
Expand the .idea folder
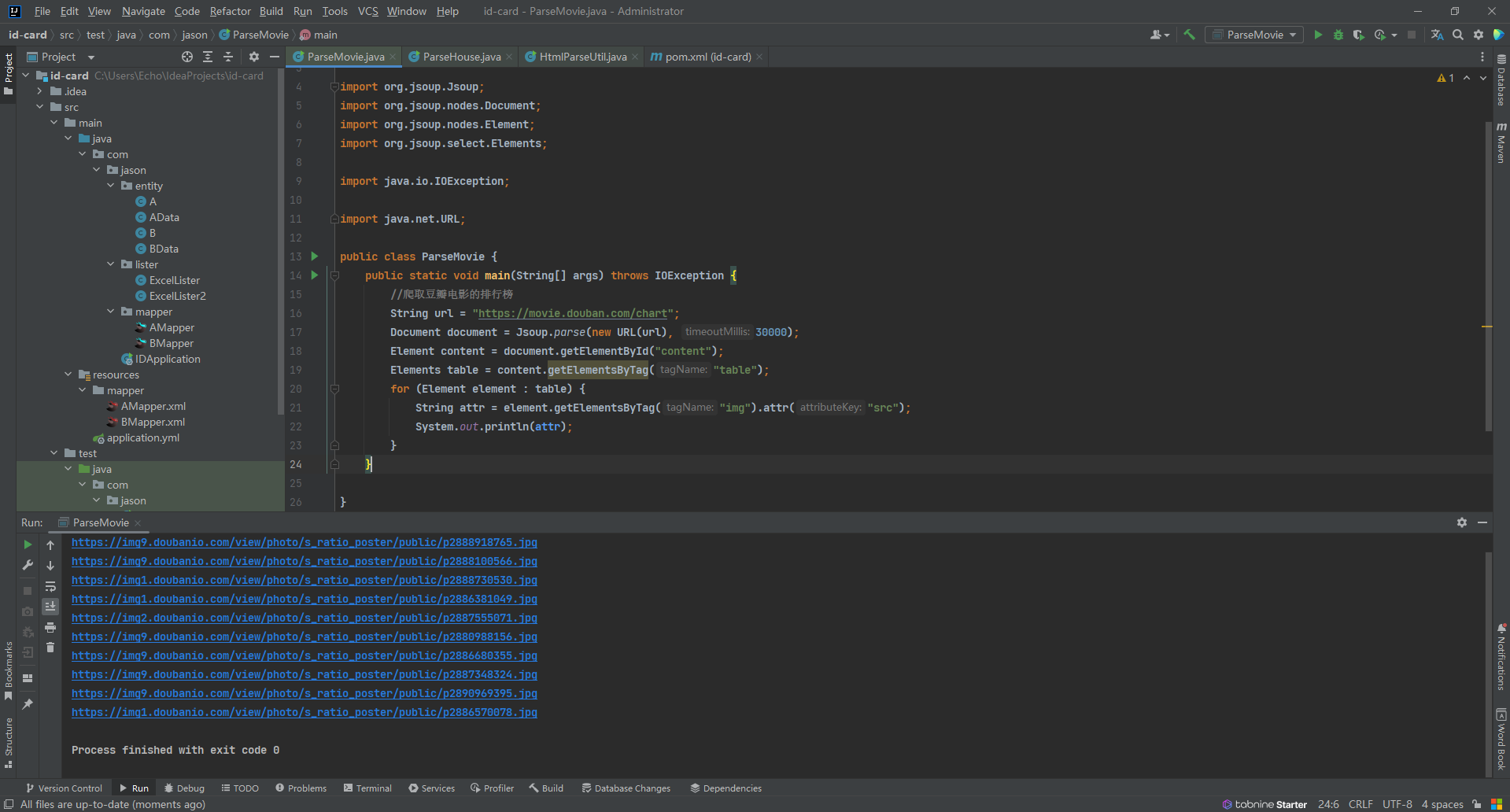tap(40, 91)
